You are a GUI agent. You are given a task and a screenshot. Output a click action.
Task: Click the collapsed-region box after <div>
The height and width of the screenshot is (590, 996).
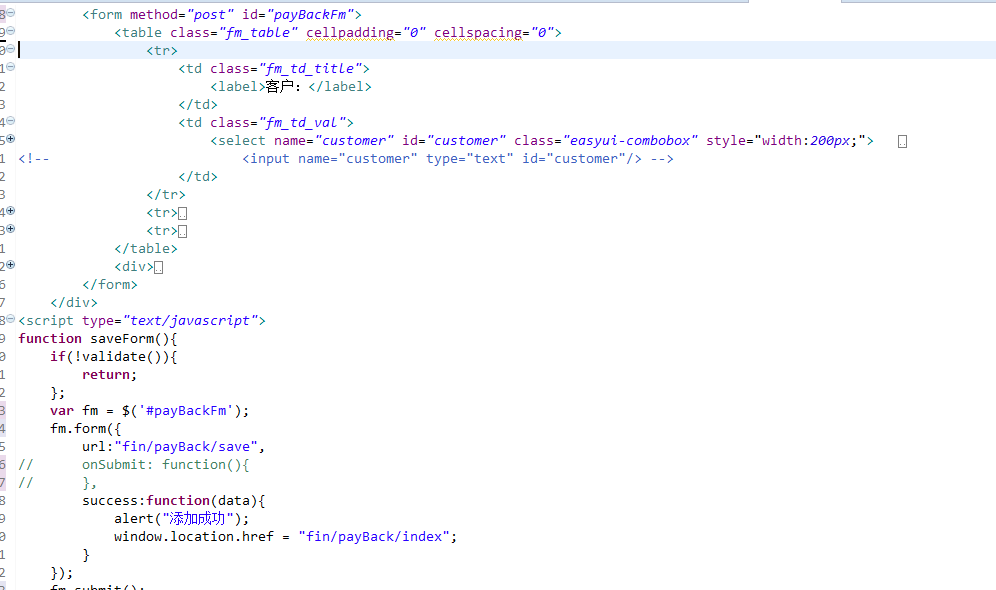tap(159, 267)
